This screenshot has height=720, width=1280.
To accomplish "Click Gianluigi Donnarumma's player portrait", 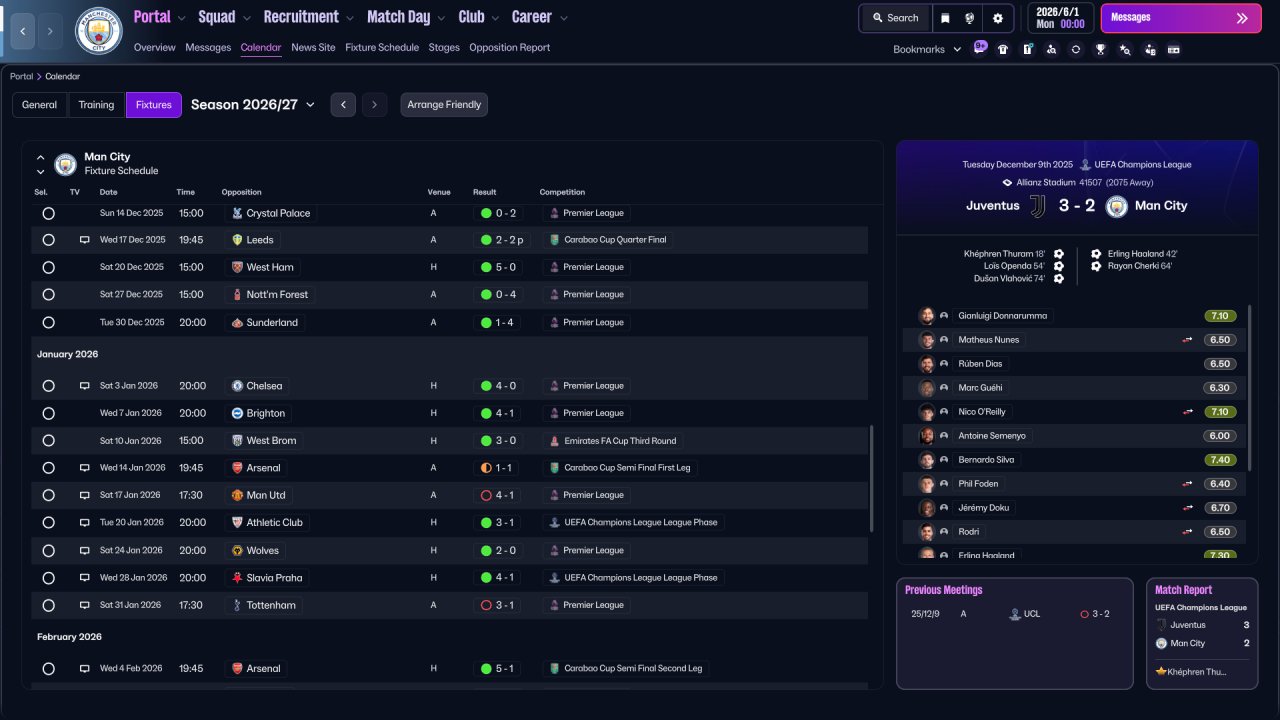I will [x=927, y=316].
